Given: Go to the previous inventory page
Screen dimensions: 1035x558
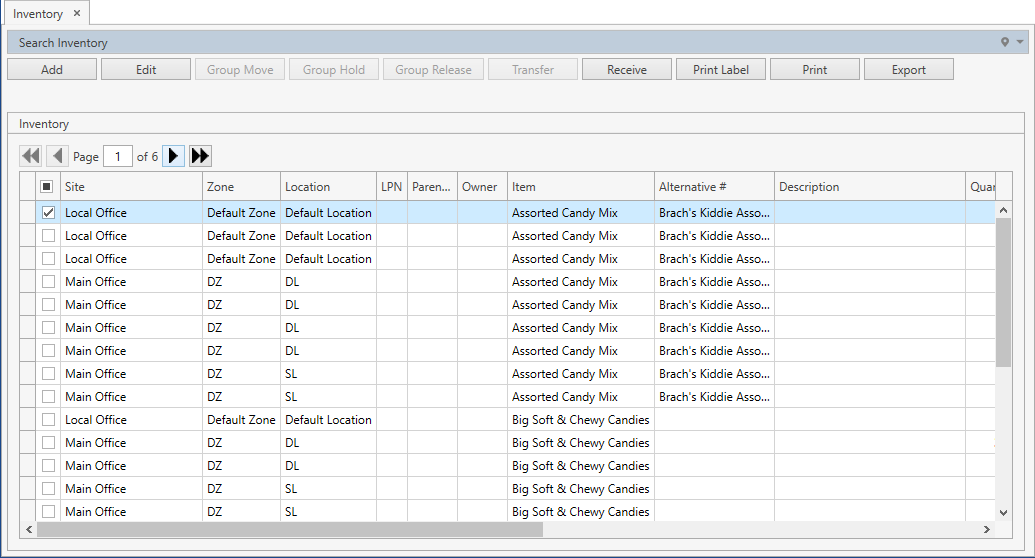Looking at the screenshot, I should [57, 156].
